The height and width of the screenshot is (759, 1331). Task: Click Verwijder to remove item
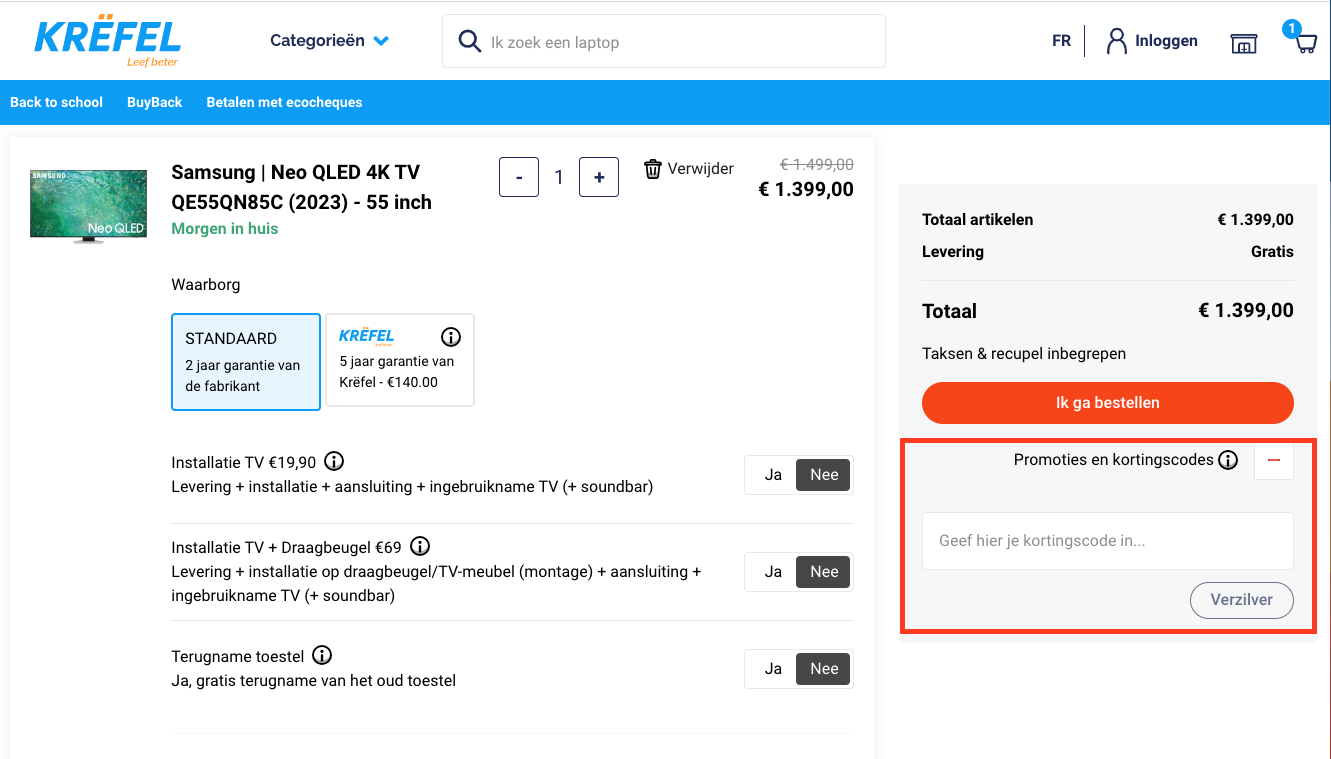(x=701, y=168)
